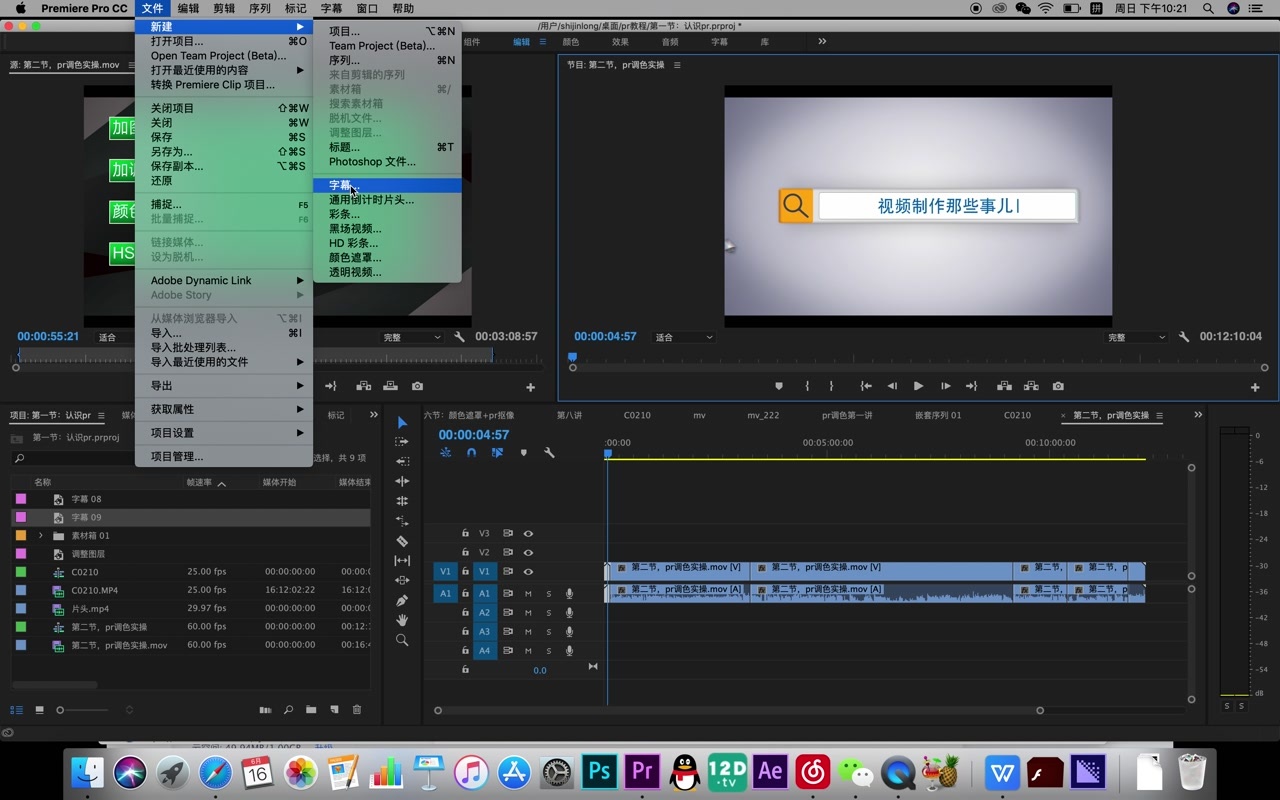Open the 编辑 menu in menu bar
This screenshot has height=800, width=1280.
(188, 8)
